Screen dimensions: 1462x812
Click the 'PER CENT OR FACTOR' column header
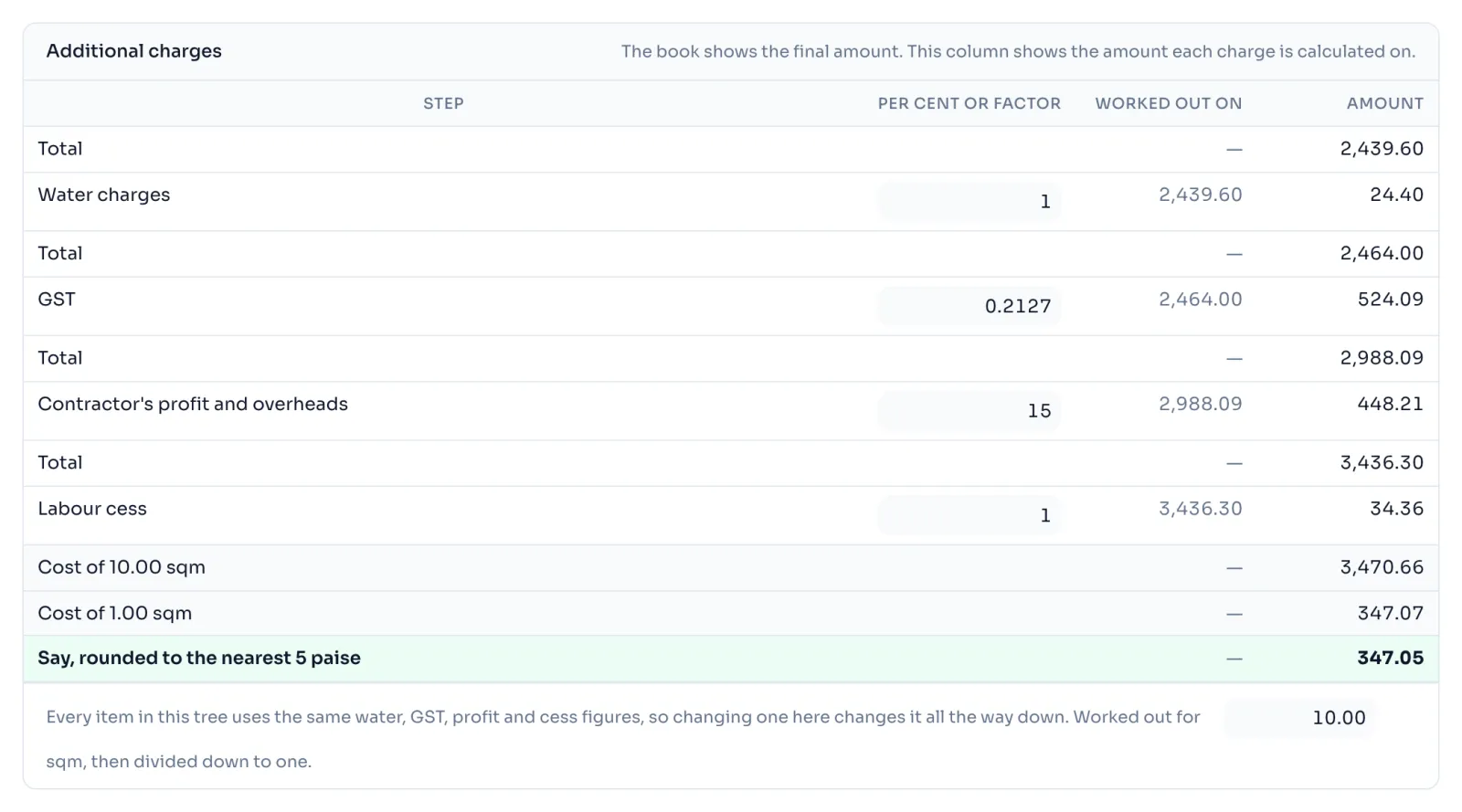pos(969,103)
